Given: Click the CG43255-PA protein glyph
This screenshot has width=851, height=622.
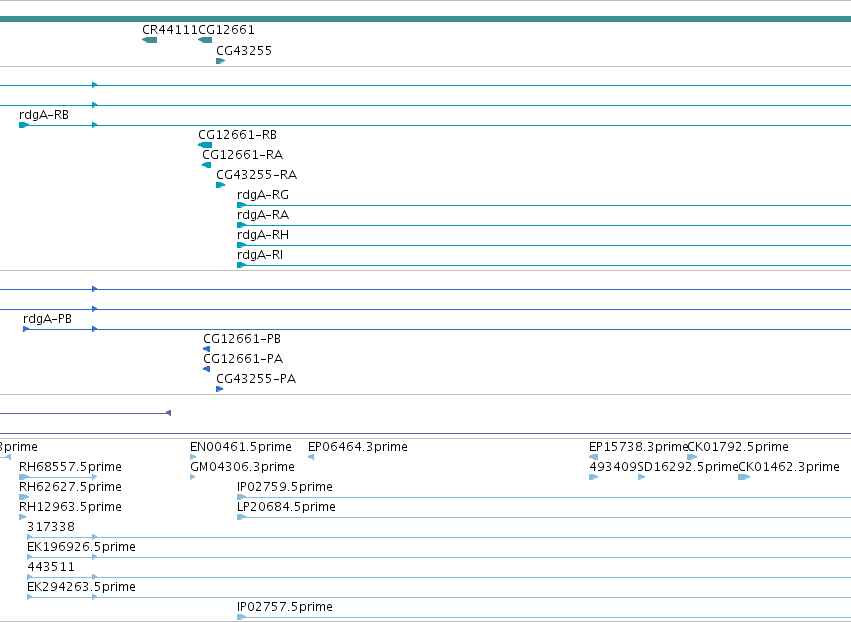Looking at the screenshot, I should coord(220,389).
